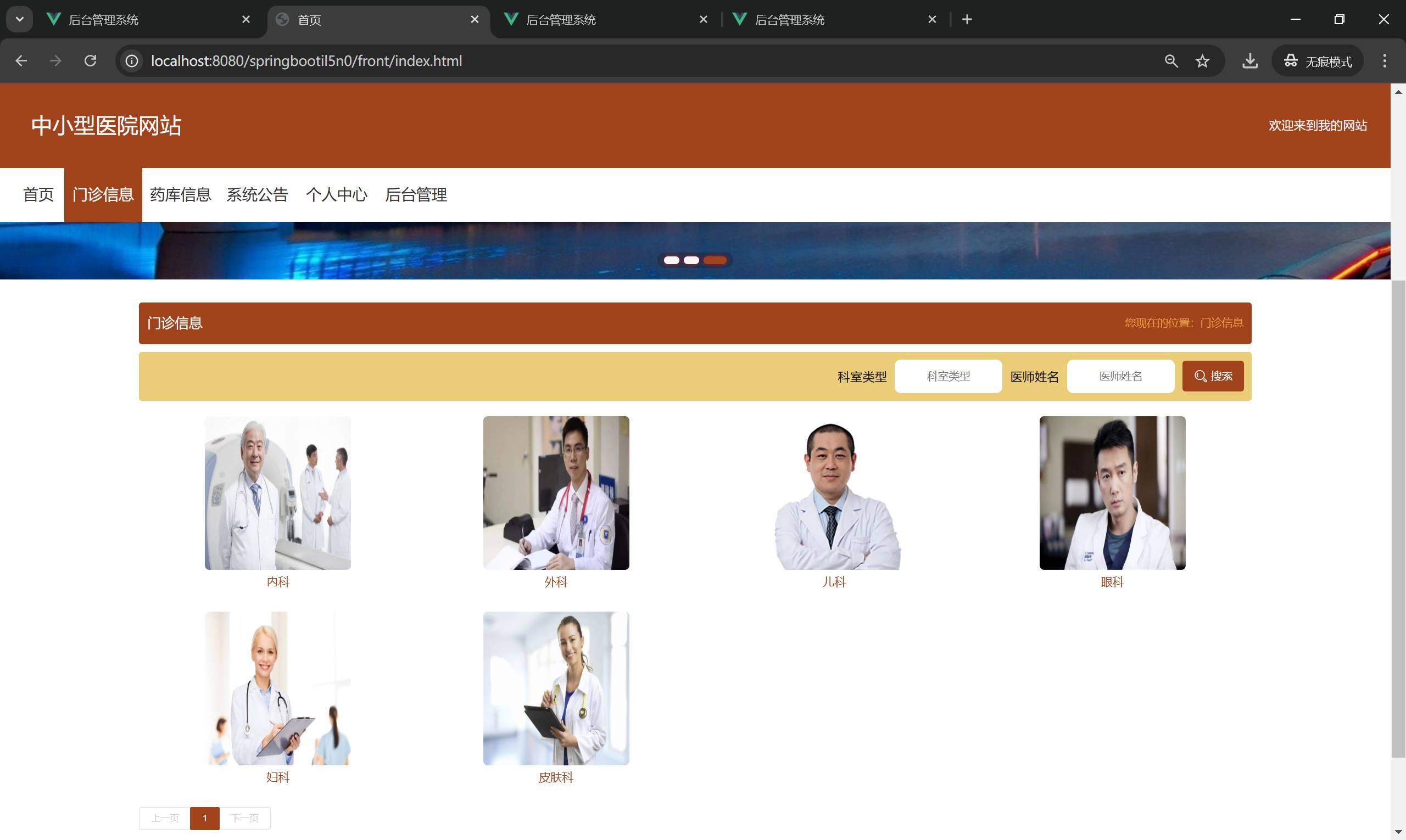Select 门诊信息 navigation item
Screen dimensions: 1406x840
pos(103,195)
